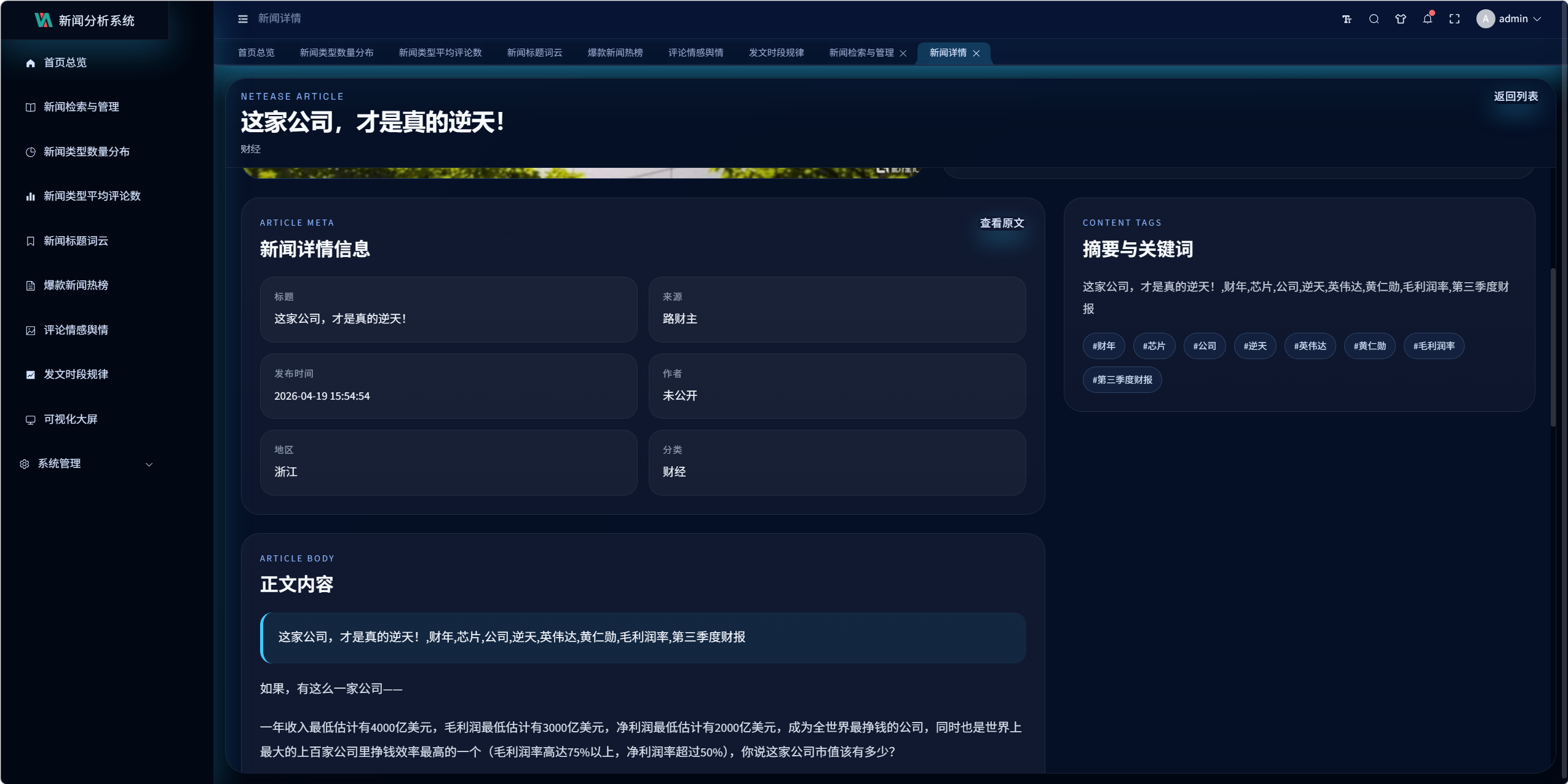Screen dimensions: 1568x784
Task: Click the 查看原文 link
Action: 1002,223
